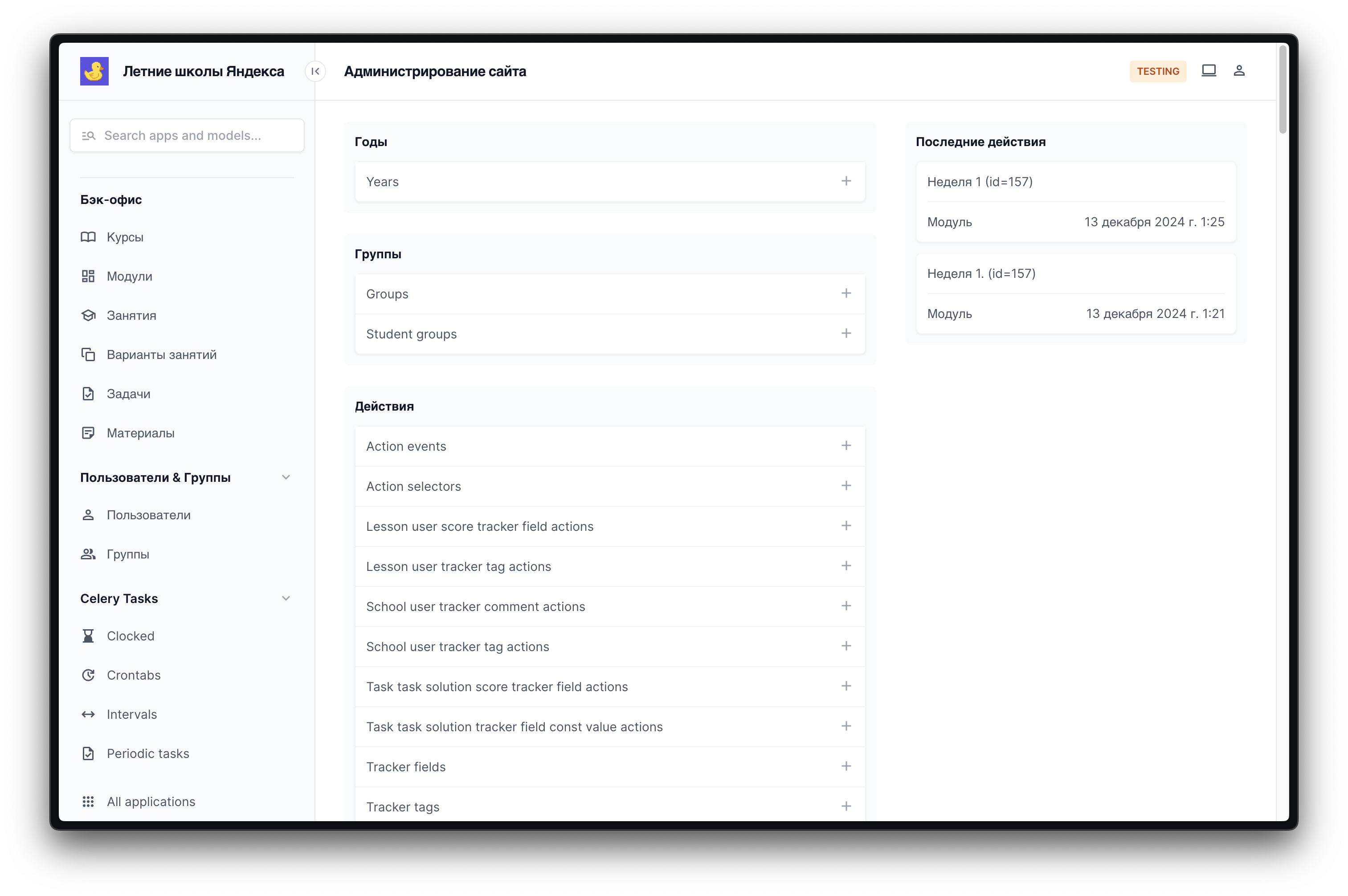
Task: Click the copy icon beside Варианты занятий
Action: click(88, 355)
